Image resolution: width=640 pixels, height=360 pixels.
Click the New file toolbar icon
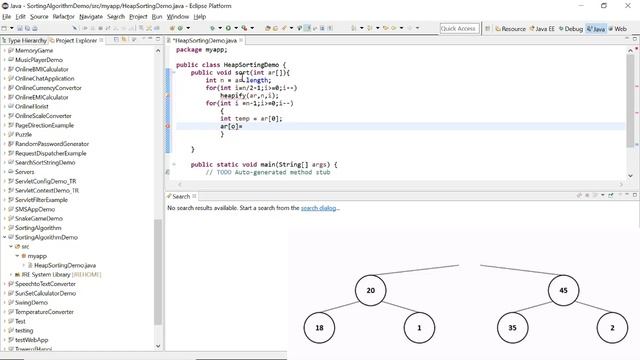click(4, 28)
